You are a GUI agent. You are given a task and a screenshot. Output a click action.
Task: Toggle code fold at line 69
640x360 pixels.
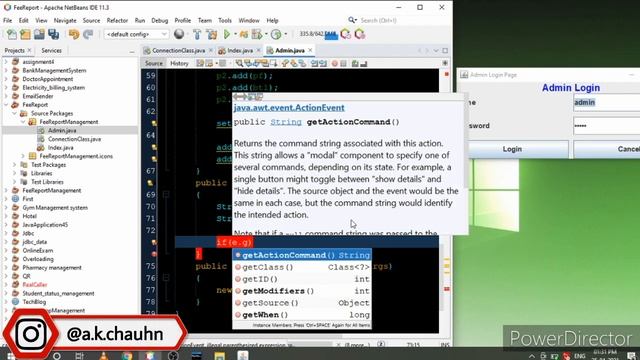(x=166, y=195)
